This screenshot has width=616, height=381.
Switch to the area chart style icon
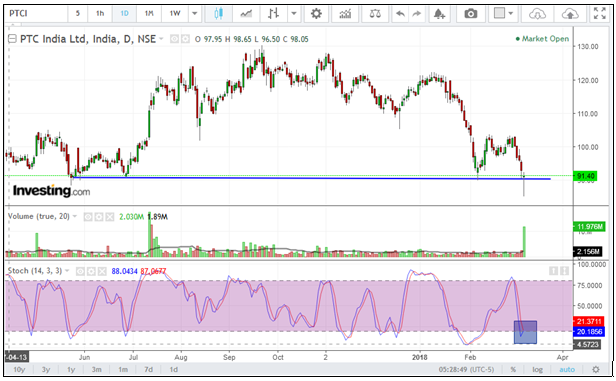coord(246,14)
